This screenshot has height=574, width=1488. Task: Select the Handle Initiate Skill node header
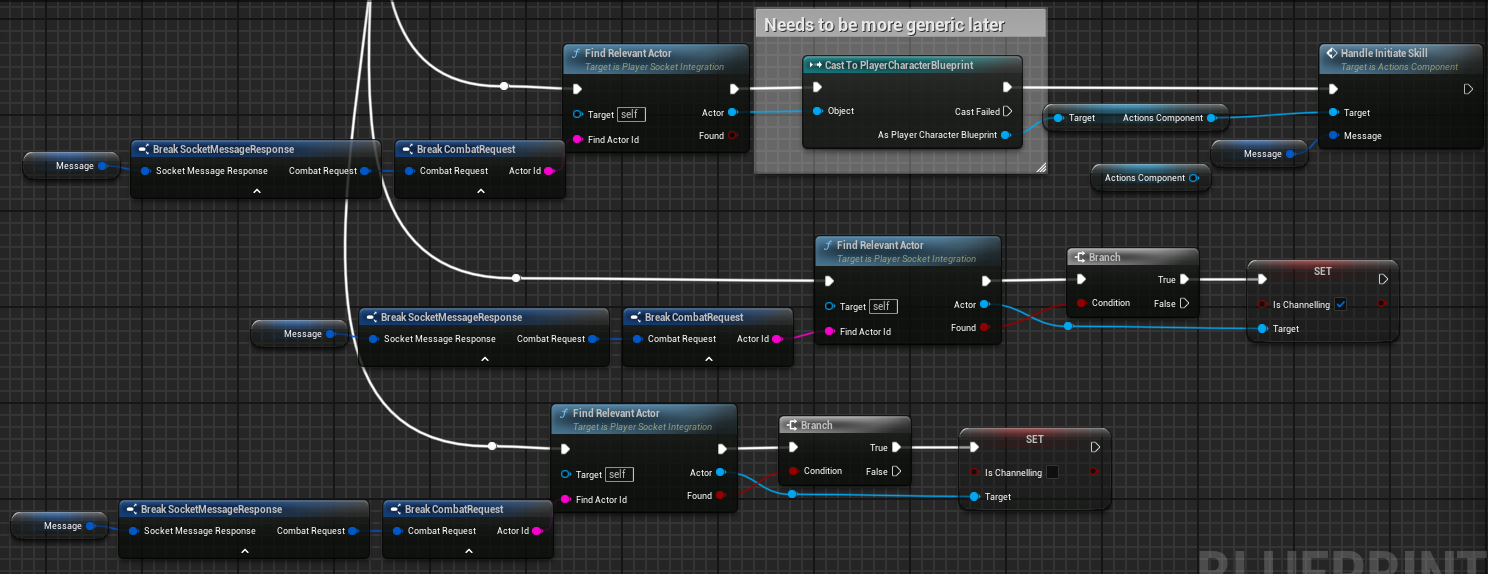coord(1400,59)
